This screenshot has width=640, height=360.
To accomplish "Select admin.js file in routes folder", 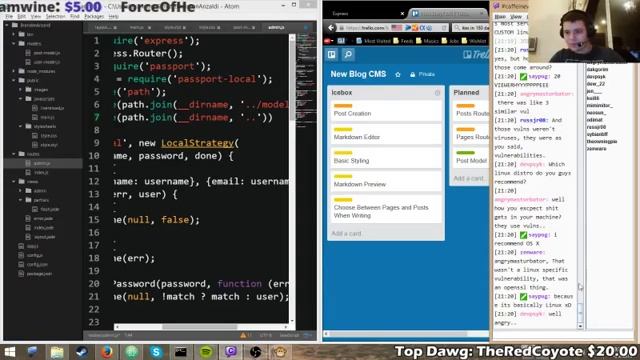I will pos(42,163).
